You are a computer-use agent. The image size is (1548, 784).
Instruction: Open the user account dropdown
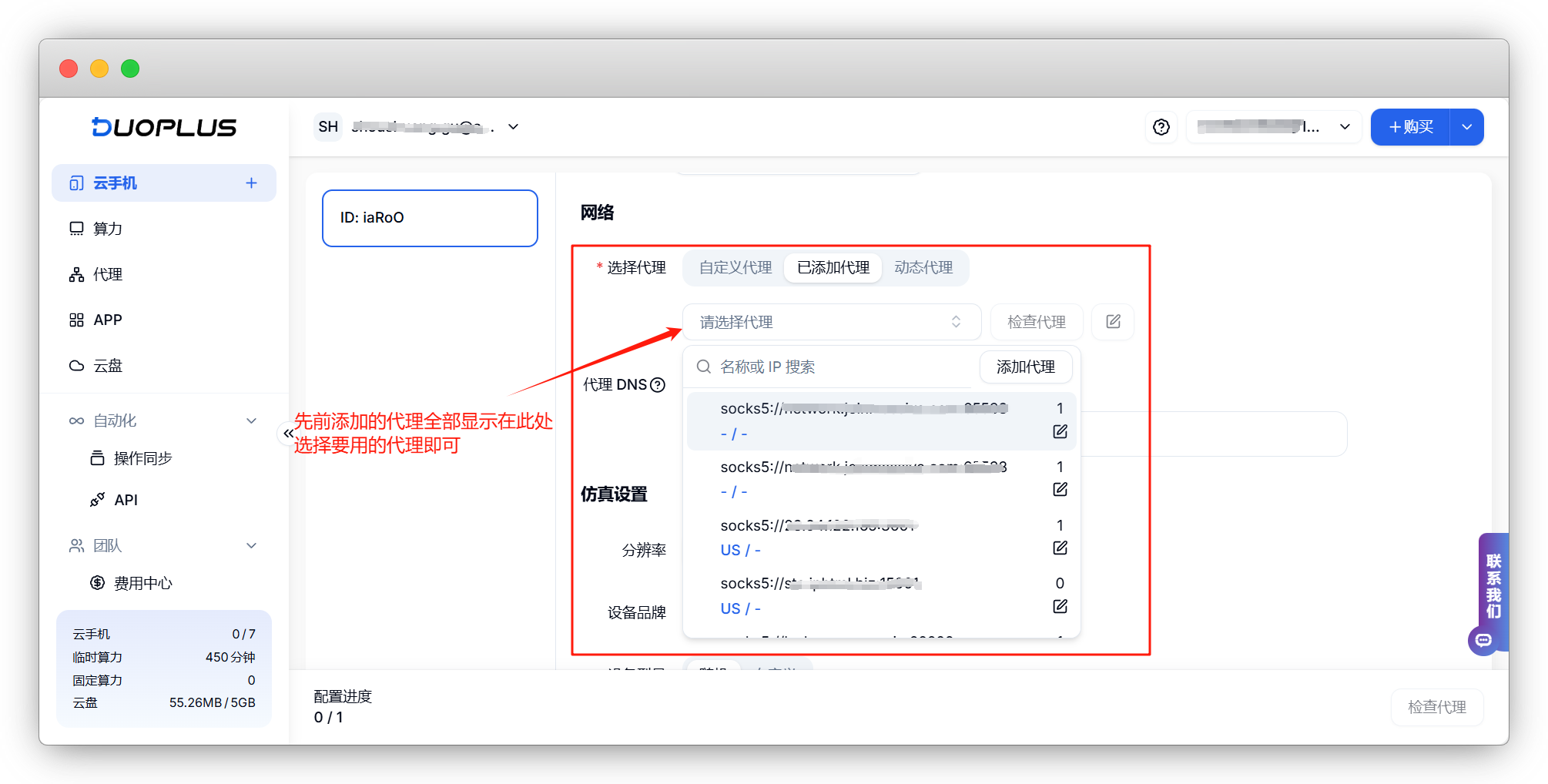coord(1274,127)
